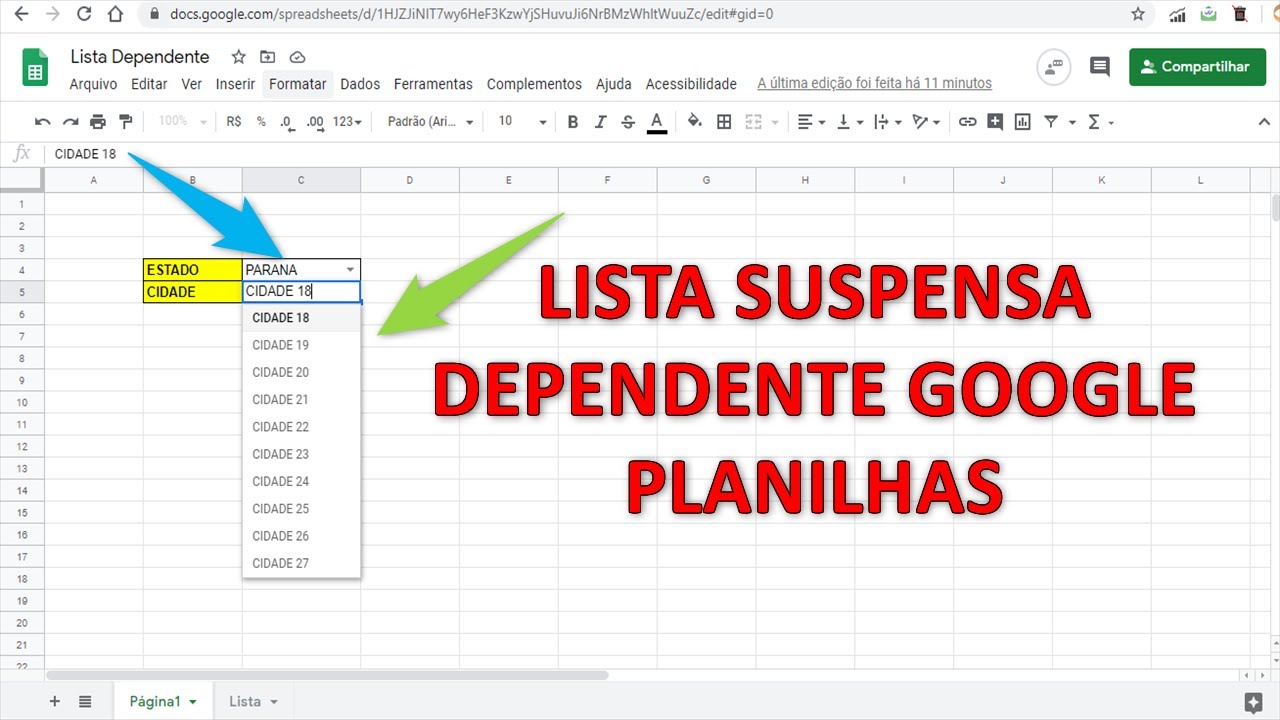Screen dimensions: 1280x720
Task: Click the formula bar input
Action: point(660,154)
